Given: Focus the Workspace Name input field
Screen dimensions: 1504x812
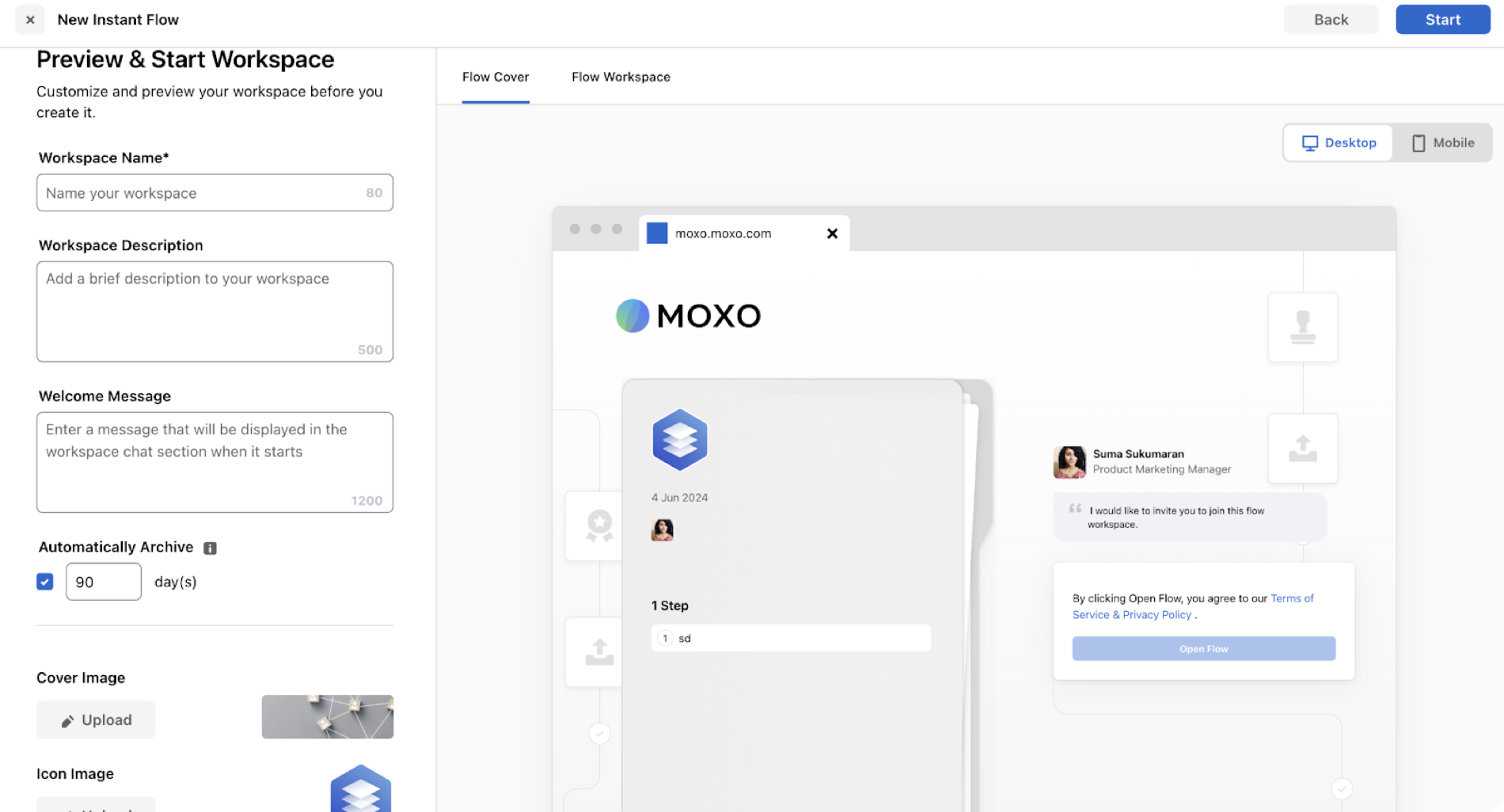Looking at the screenshot, I should click(x=215, y=192).
